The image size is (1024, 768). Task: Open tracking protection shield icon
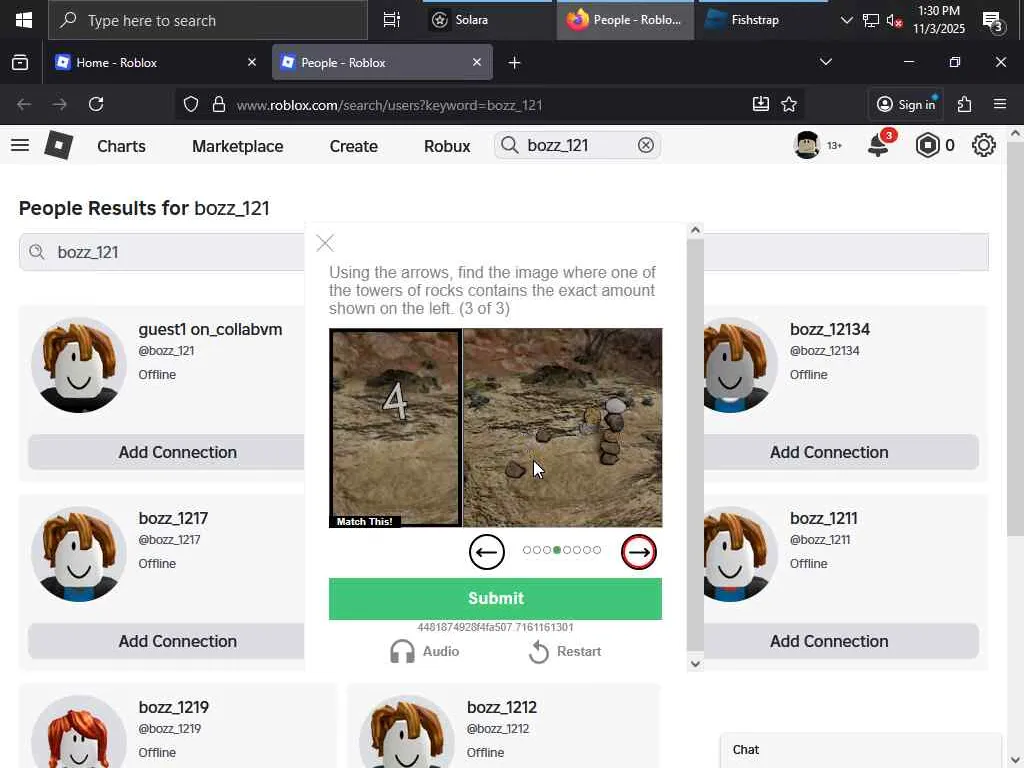pyautogui.click(x=191, y=104)
